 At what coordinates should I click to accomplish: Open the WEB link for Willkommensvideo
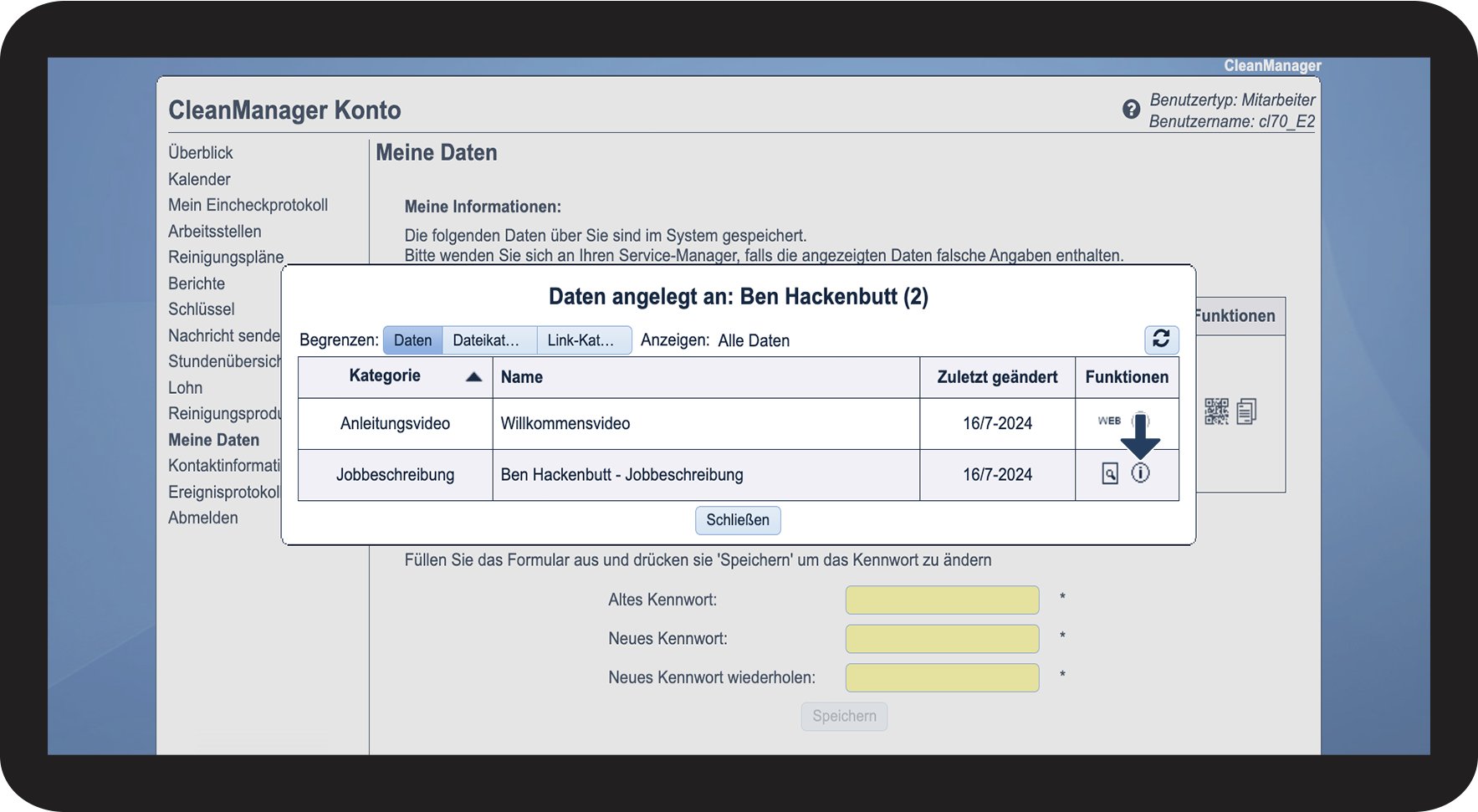click(1109, 421)
